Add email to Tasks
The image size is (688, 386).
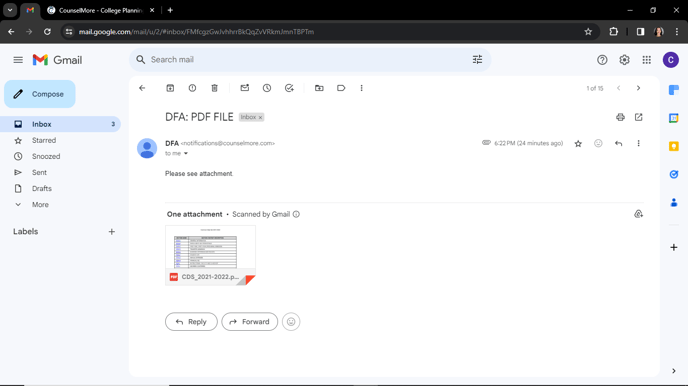click(x=289, y=88)
